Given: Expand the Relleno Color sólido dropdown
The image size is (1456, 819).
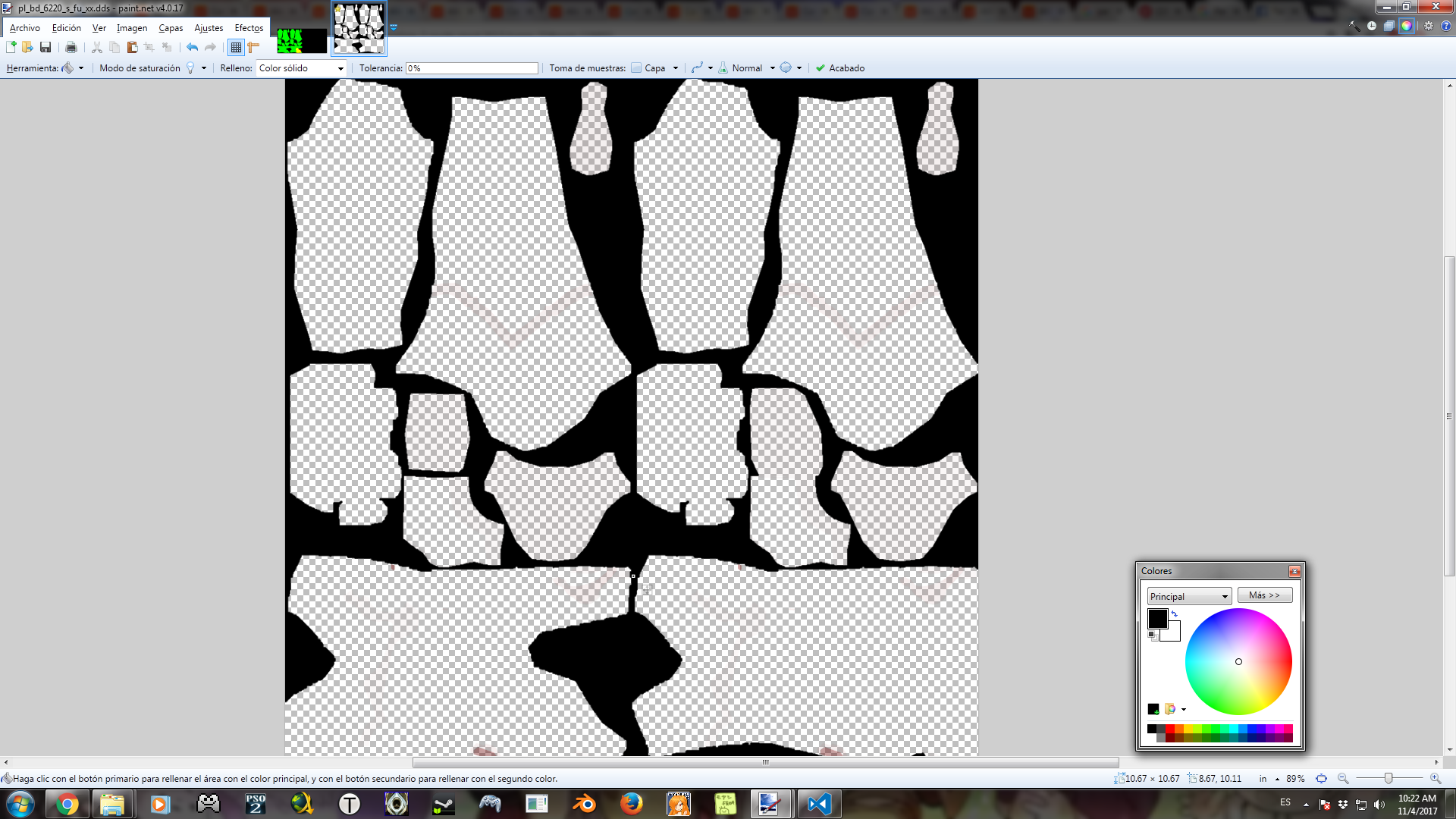Looking at the screenshot, I should (x=340, y=68).
